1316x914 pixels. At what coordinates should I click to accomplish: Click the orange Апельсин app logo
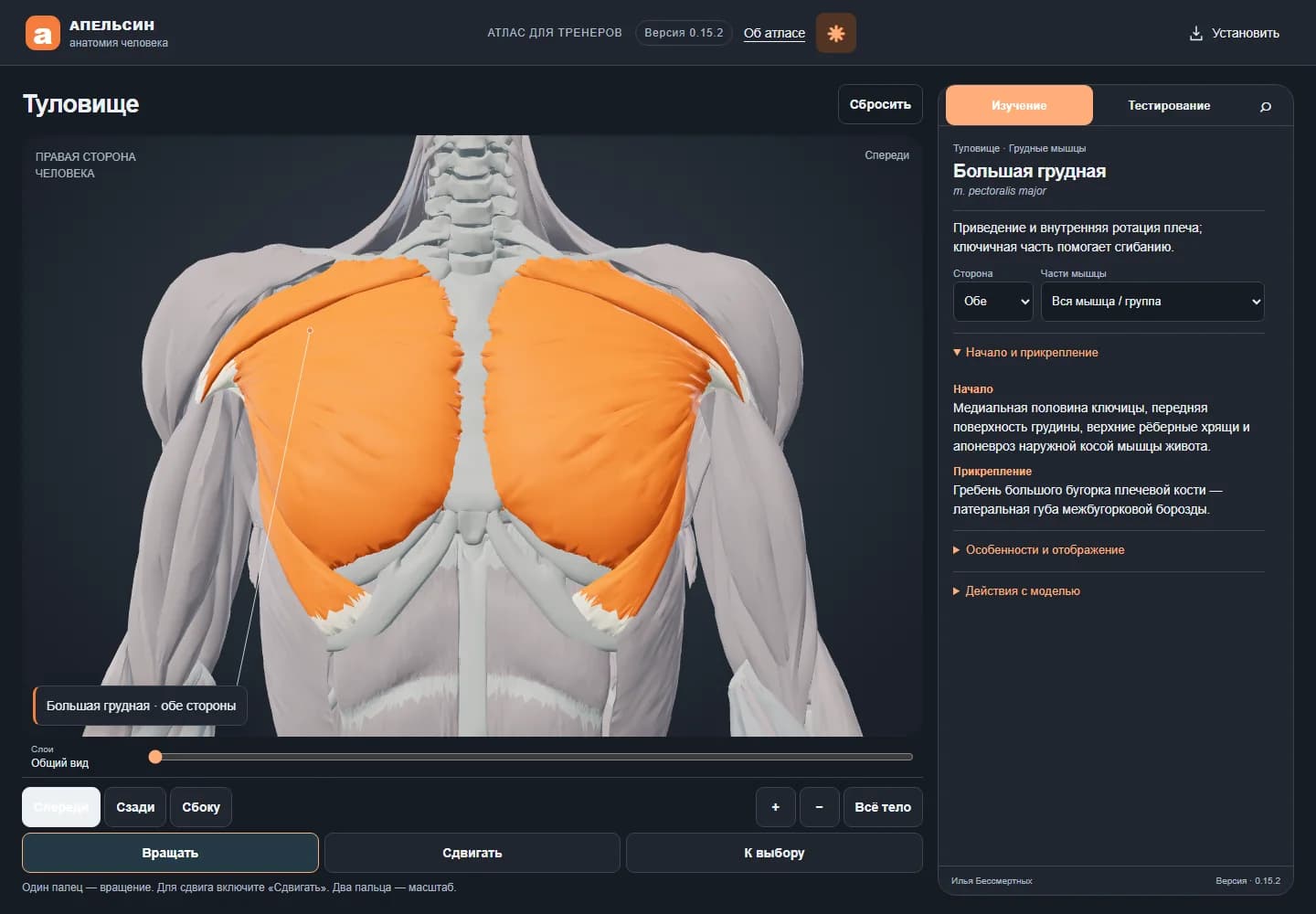(43, 34)
